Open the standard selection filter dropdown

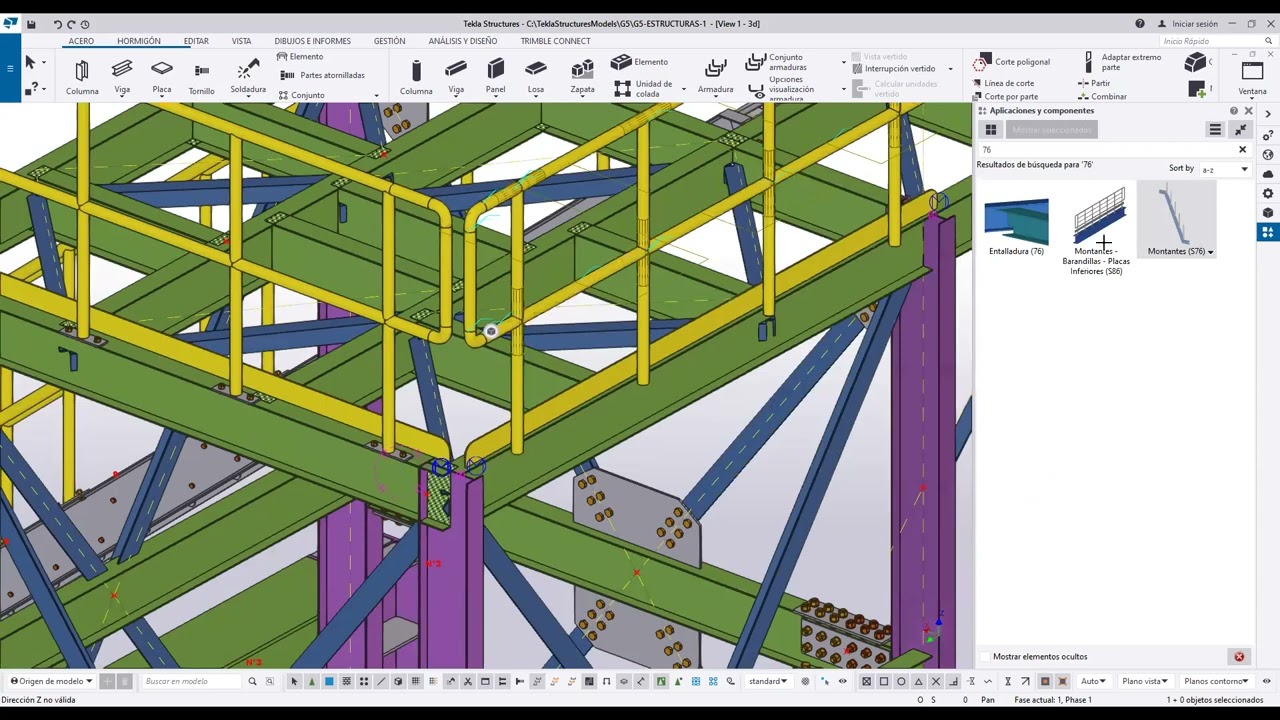[768, 681]
